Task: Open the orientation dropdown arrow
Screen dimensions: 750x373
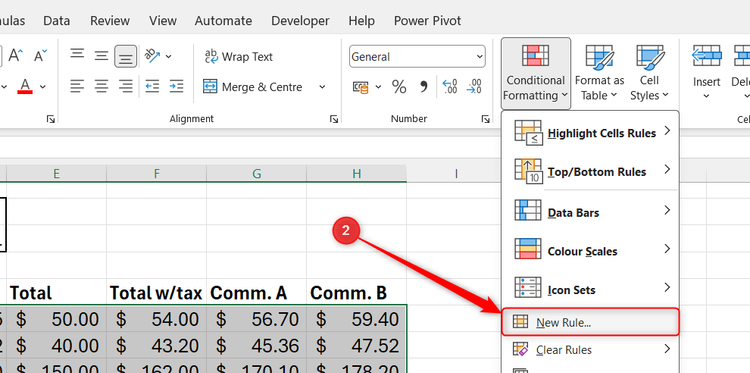Action: tap(168, 56)
